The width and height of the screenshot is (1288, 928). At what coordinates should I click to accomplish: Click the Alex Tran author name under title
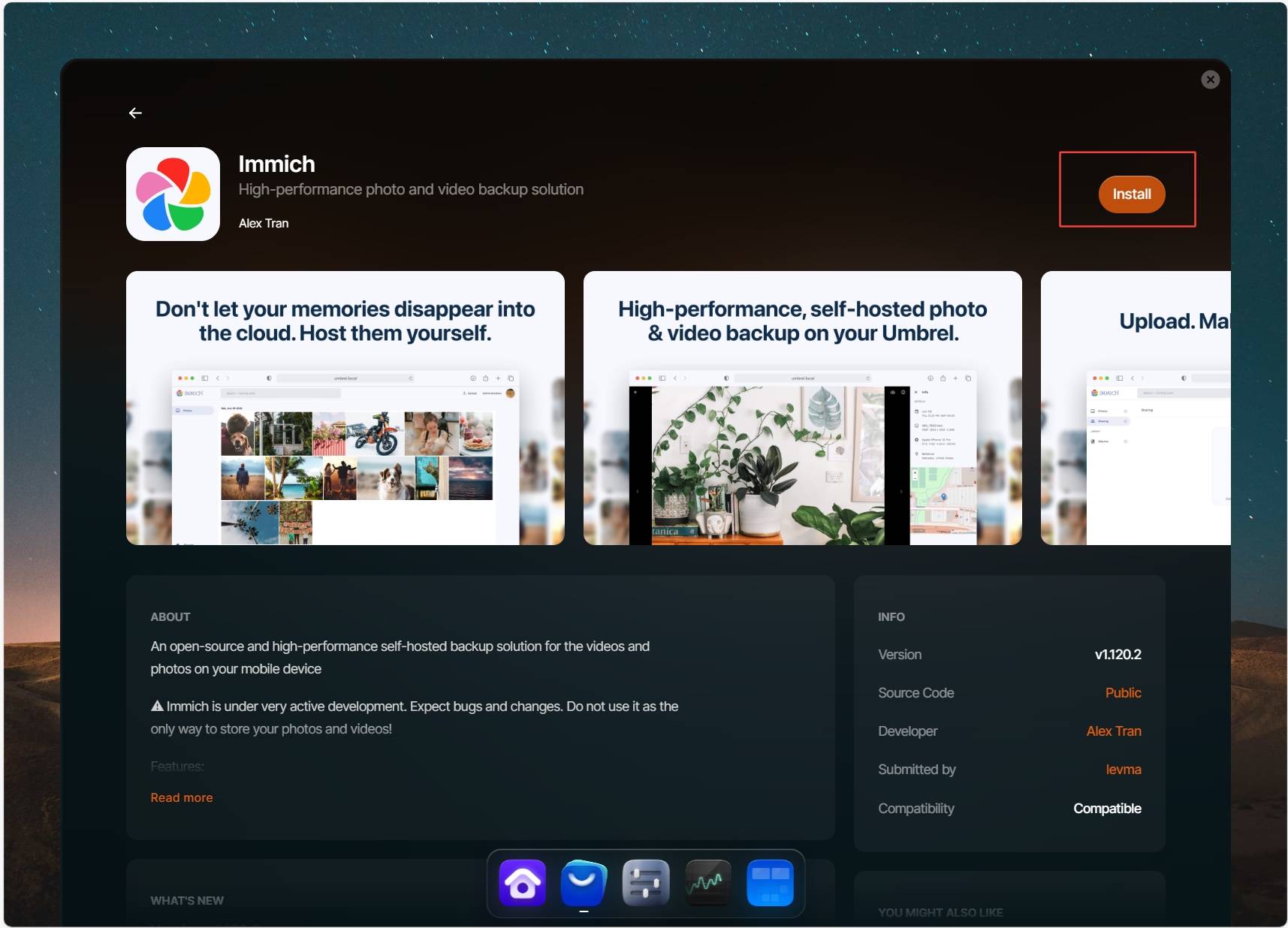click(x=264, y=223)
